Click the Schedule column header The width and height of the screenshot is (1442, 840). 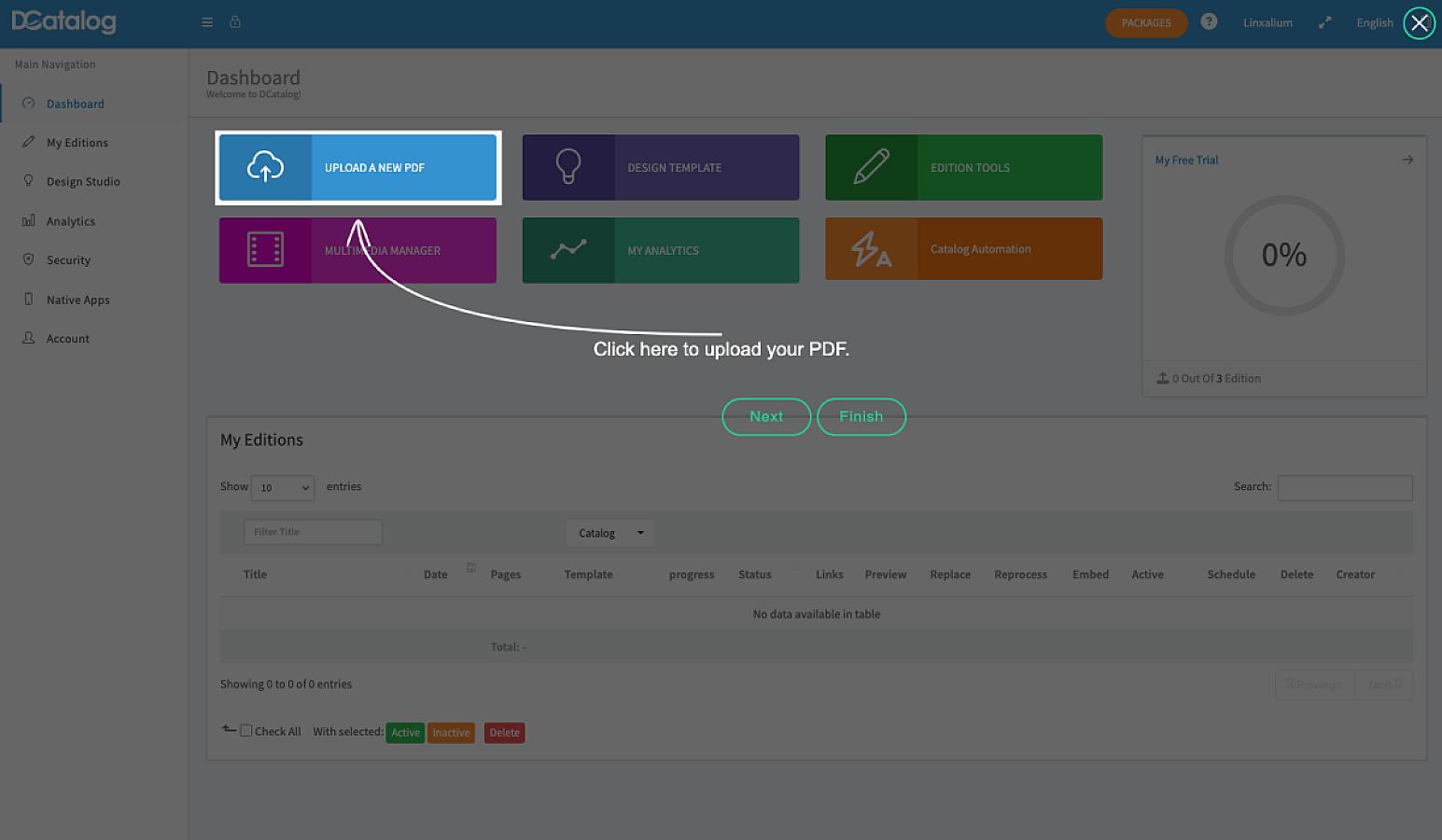(x=1231, y=574)
